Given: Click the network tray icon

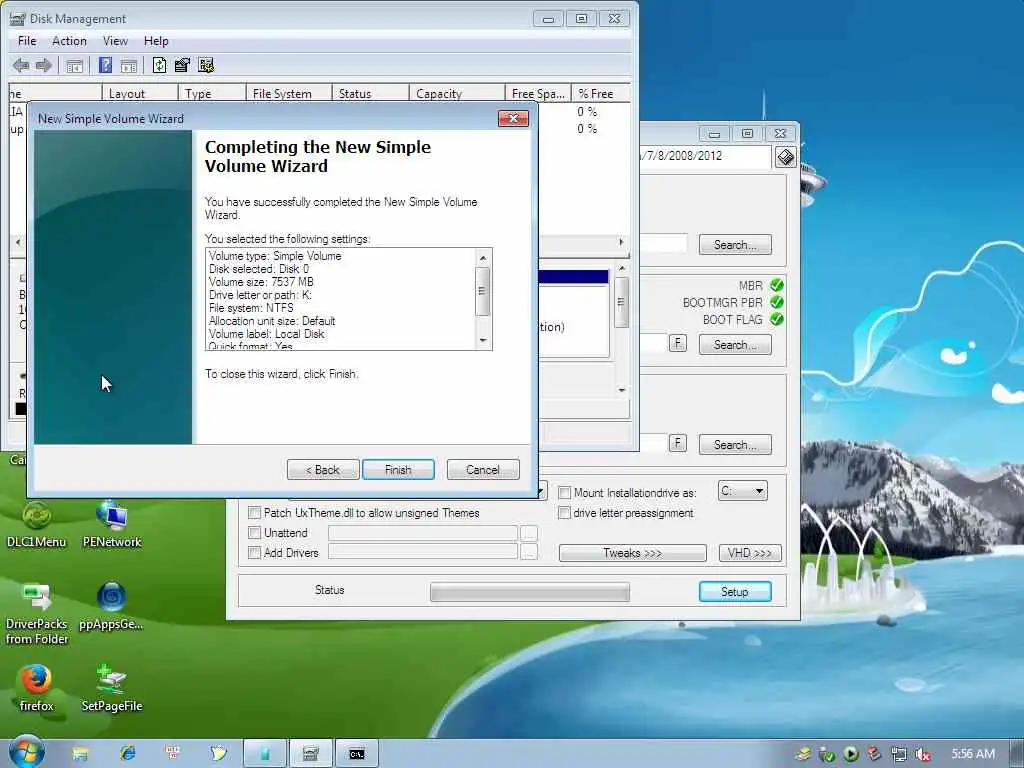Looking at the screenshot, I should pyautogui.click(x=899, y=754).
